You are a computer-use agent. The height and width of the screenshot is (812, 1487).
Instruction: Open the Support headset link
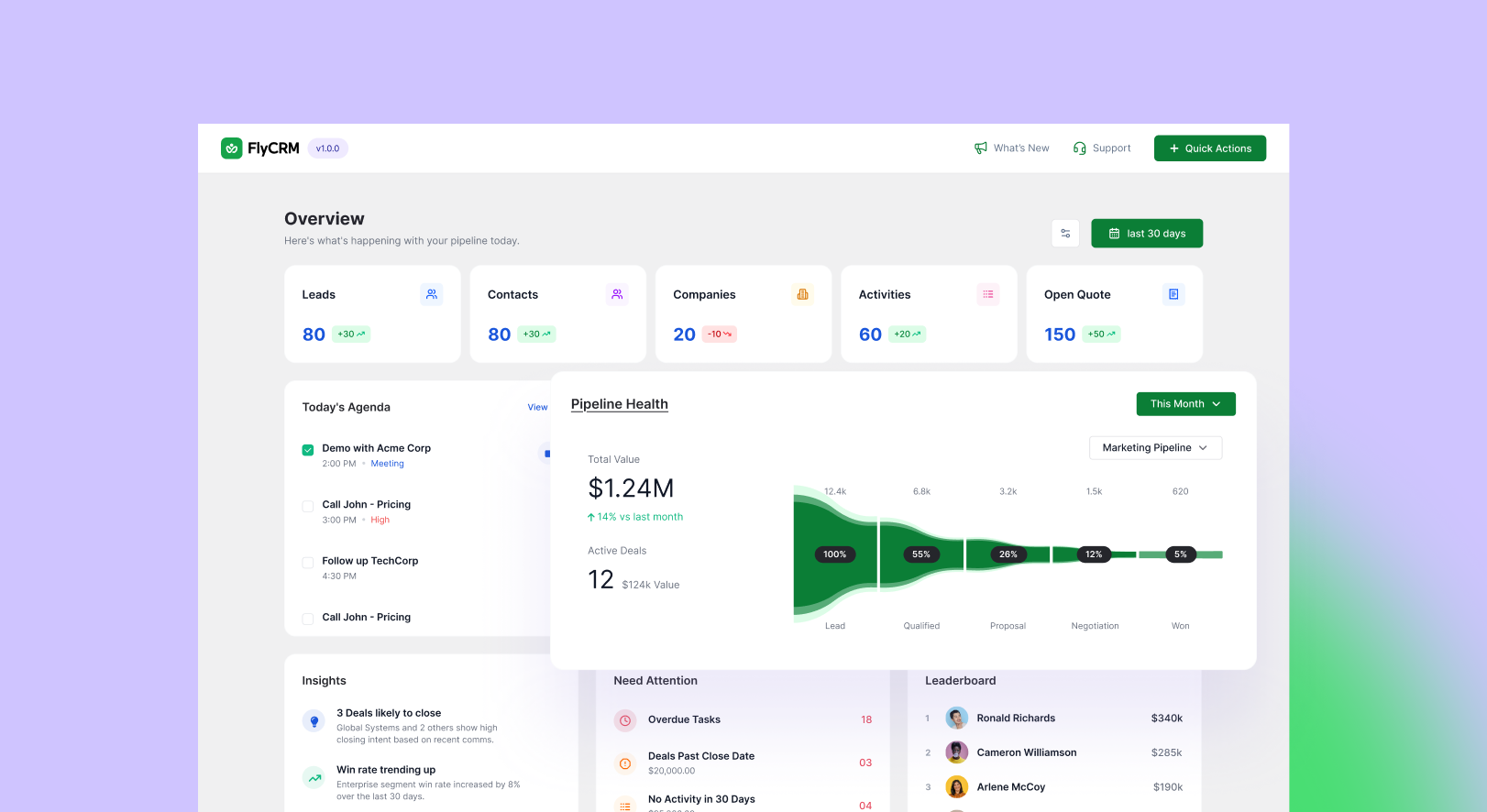(x=1101, y=148)
